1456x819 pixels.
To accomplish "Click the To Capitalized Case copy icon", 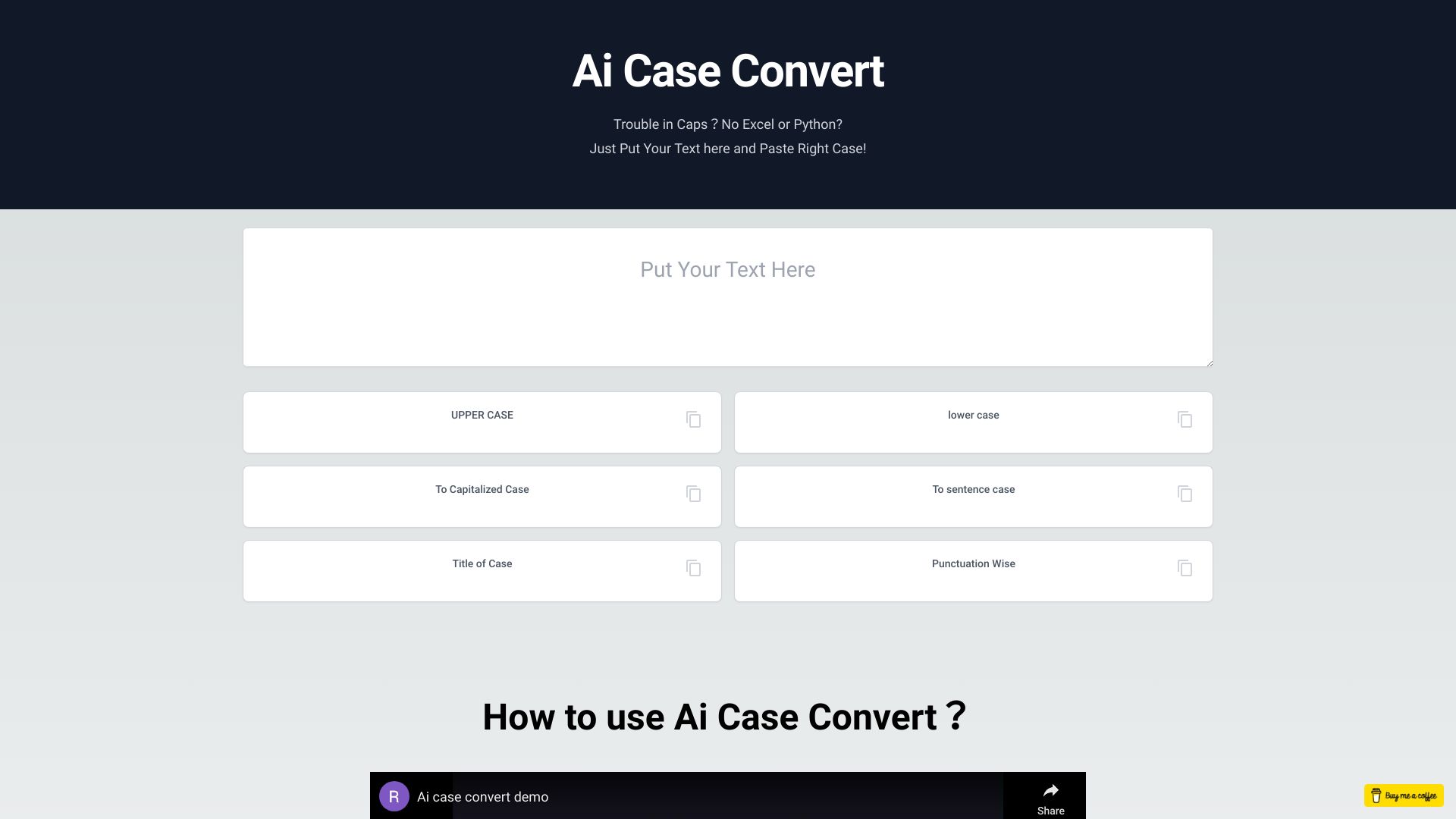I will click(x=693, y=494).
